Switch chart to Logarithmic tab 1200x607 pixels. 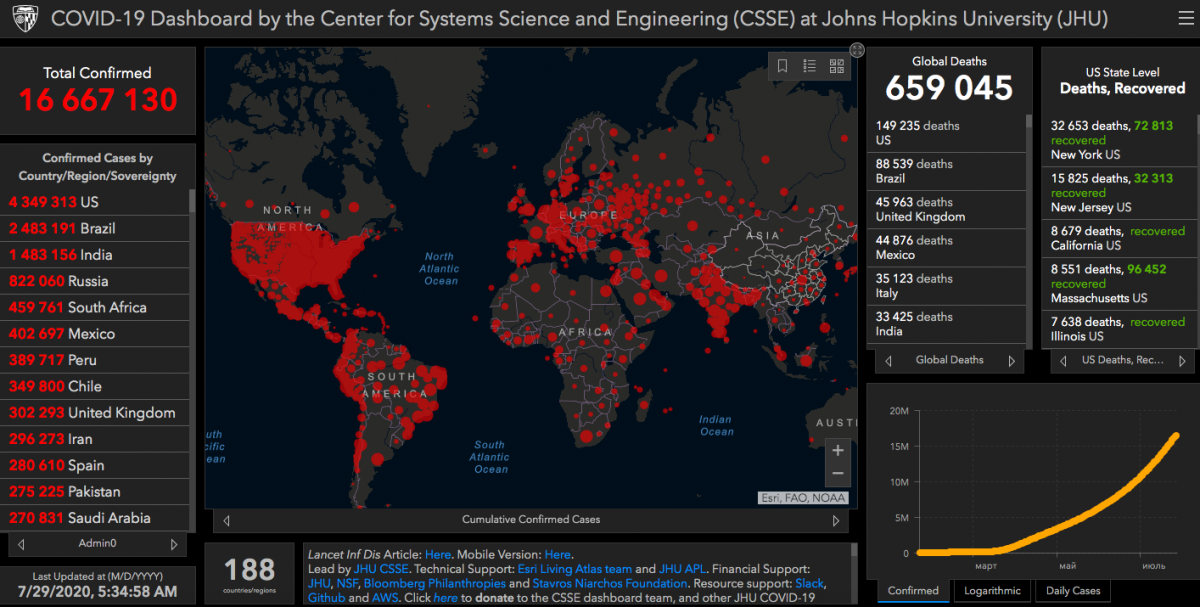tap(992, 591)
